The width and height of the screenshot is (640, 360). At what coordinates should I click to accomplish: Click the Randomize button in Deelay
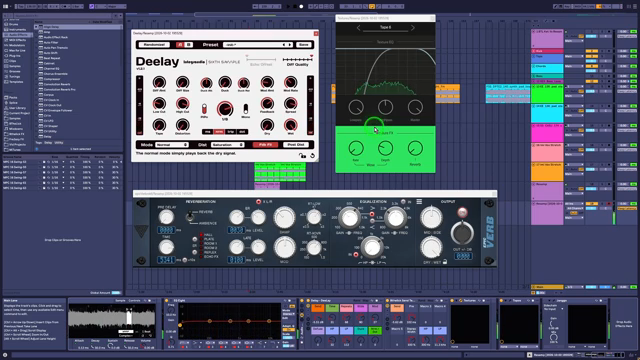154,44
